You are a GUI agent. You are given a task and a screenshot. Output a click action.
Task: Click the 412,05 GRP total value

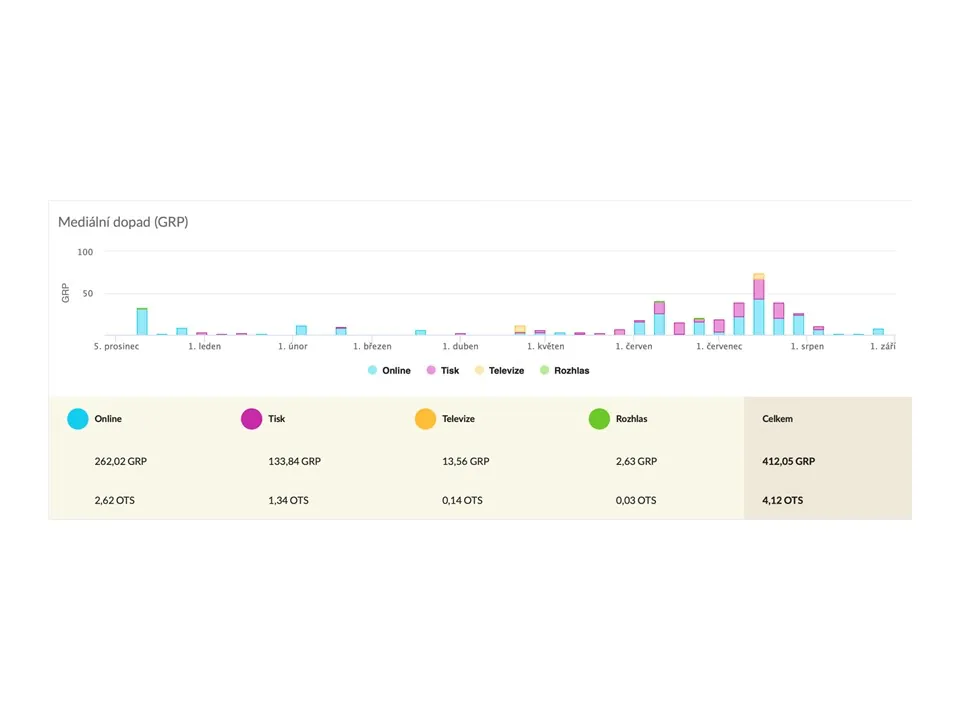[x=789, y=461]
